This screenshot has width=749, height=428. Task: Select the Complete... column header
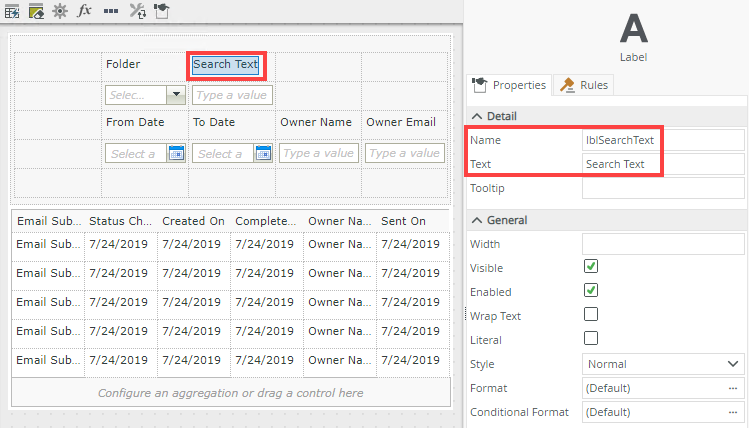(266, 221)
